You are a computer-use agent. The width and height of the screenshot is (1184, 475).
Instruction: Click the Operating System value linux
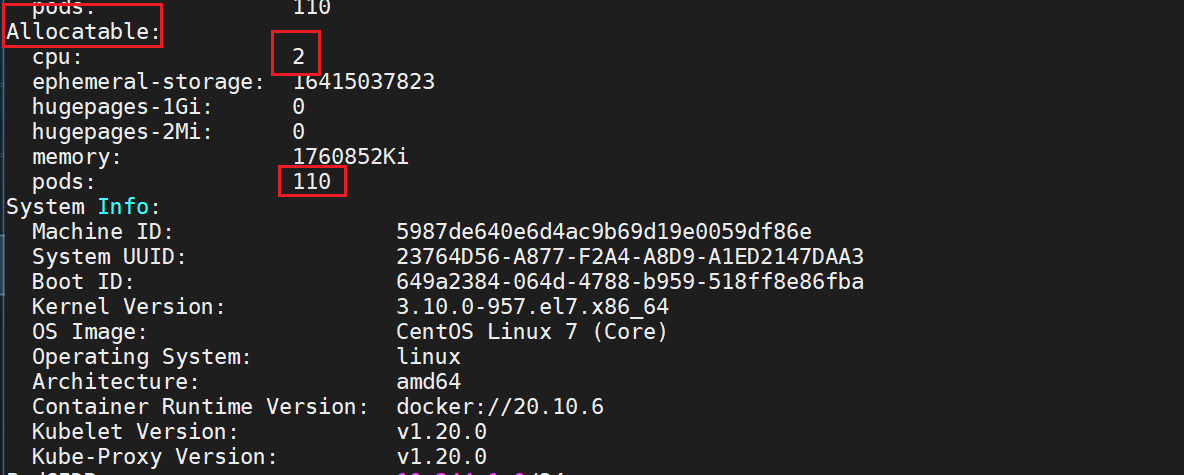pyautogui.click(x=428, y=356)
